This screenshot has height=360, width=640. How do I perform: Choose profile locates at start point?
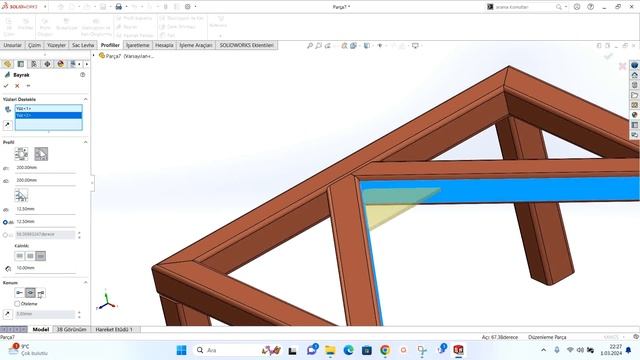[x=19, y=293]
